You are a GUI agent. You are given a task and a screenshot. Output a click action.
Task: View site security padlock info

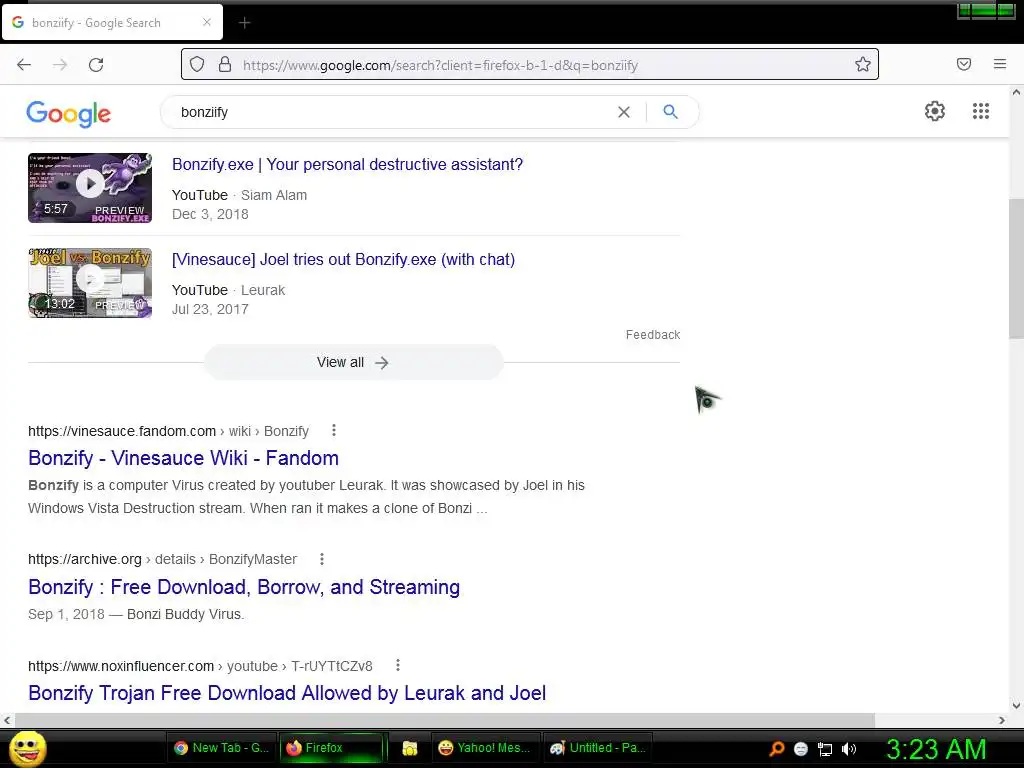coord(225,65)
